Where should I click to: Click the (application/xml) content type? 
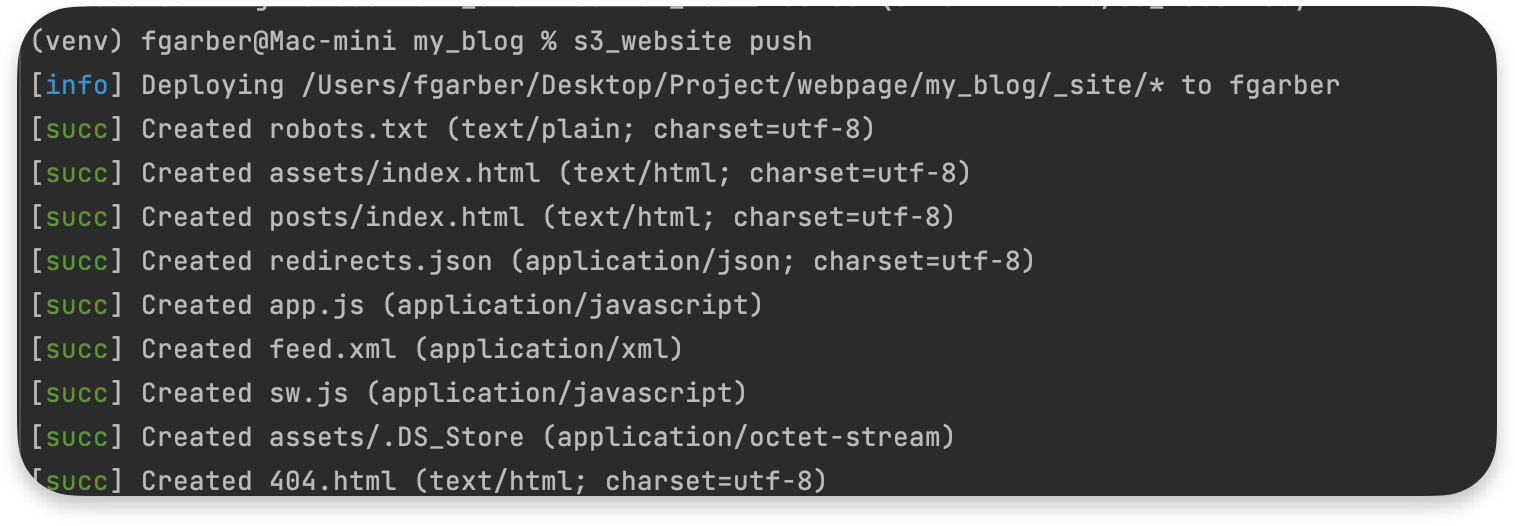[x=548, y=350]
